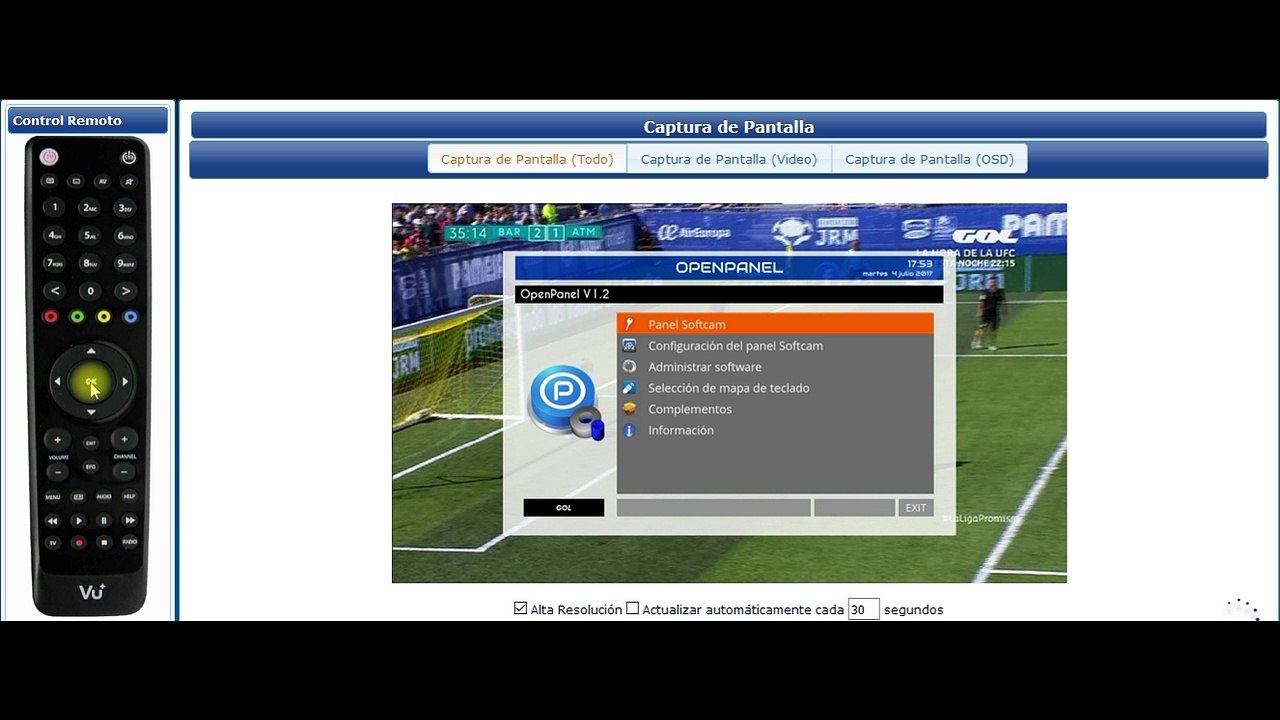This screenshot has width=1280, height=720.
Task: Click the rewind button on the remote
Action: pos(52,521)
